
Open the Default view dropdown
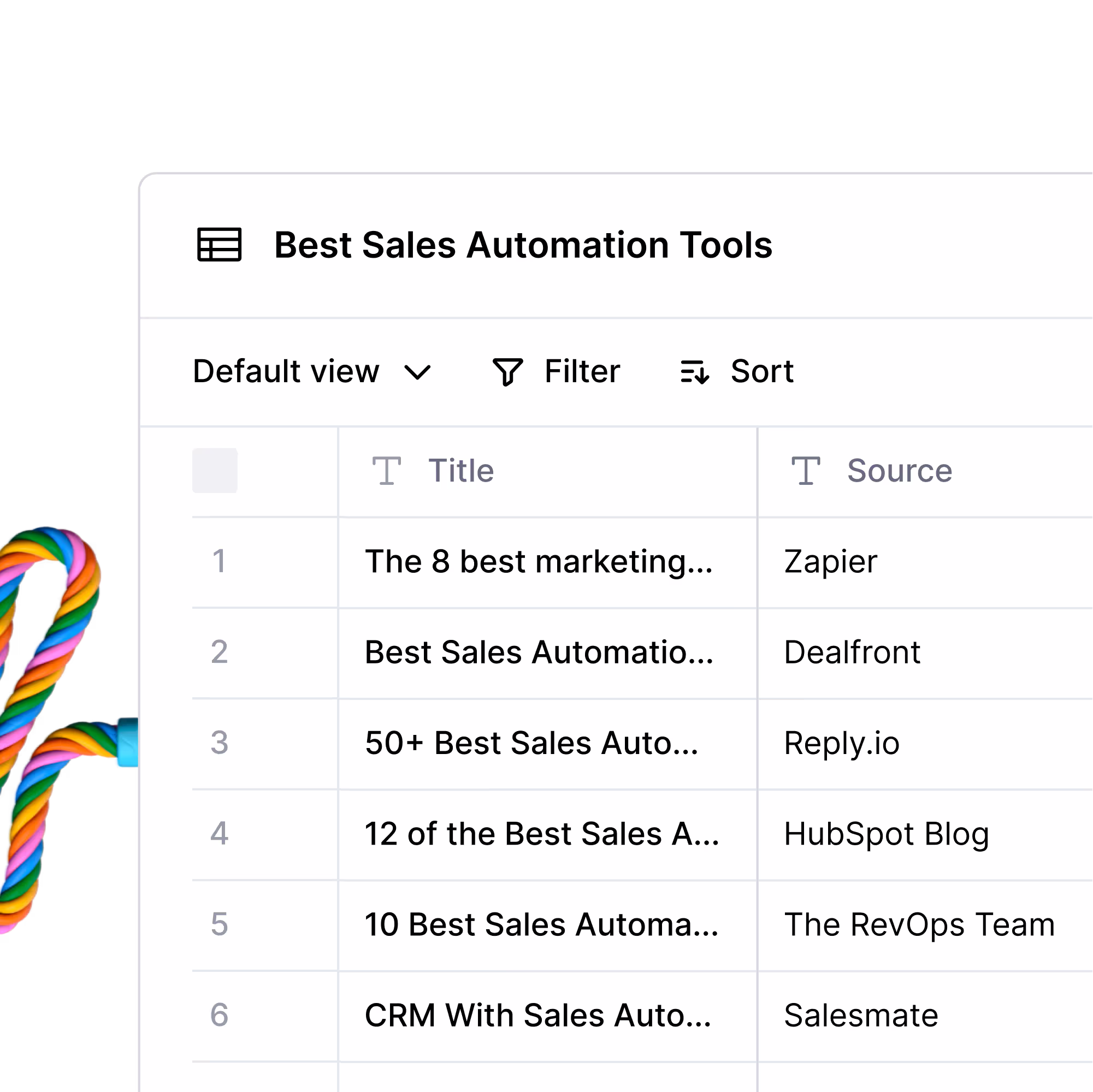click(312, 371)
